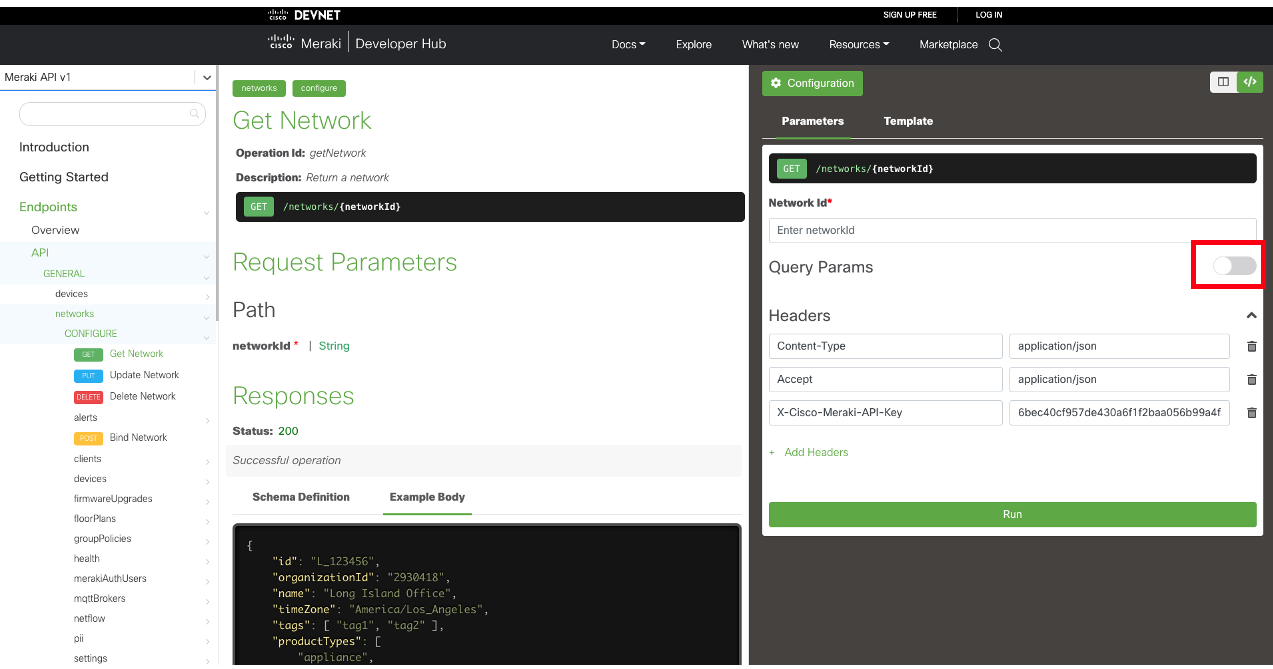Open the Resources dropdown menu
1273x669 pixels.
[858, 44]
